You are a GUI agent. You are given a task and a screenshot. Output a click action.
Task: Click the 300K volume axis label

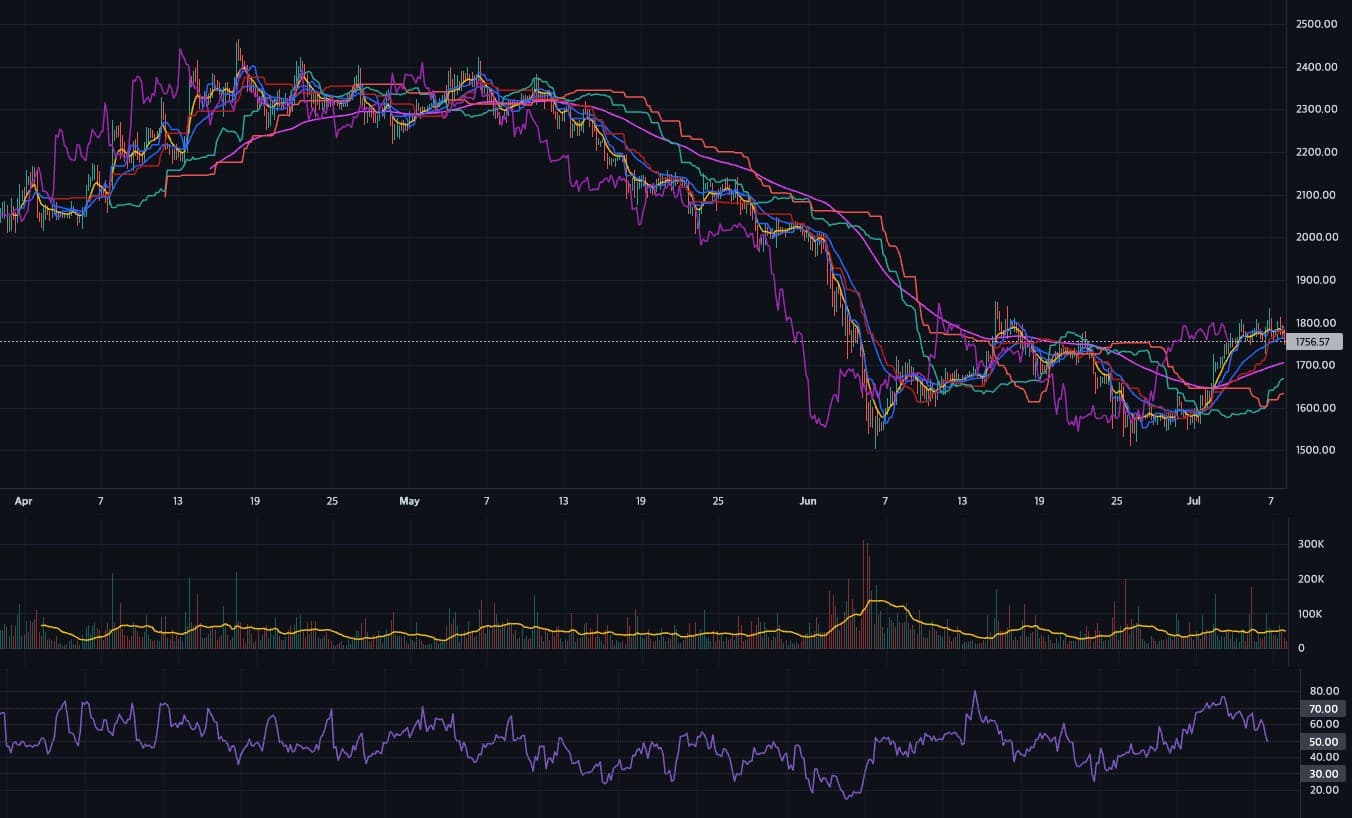1311,544
